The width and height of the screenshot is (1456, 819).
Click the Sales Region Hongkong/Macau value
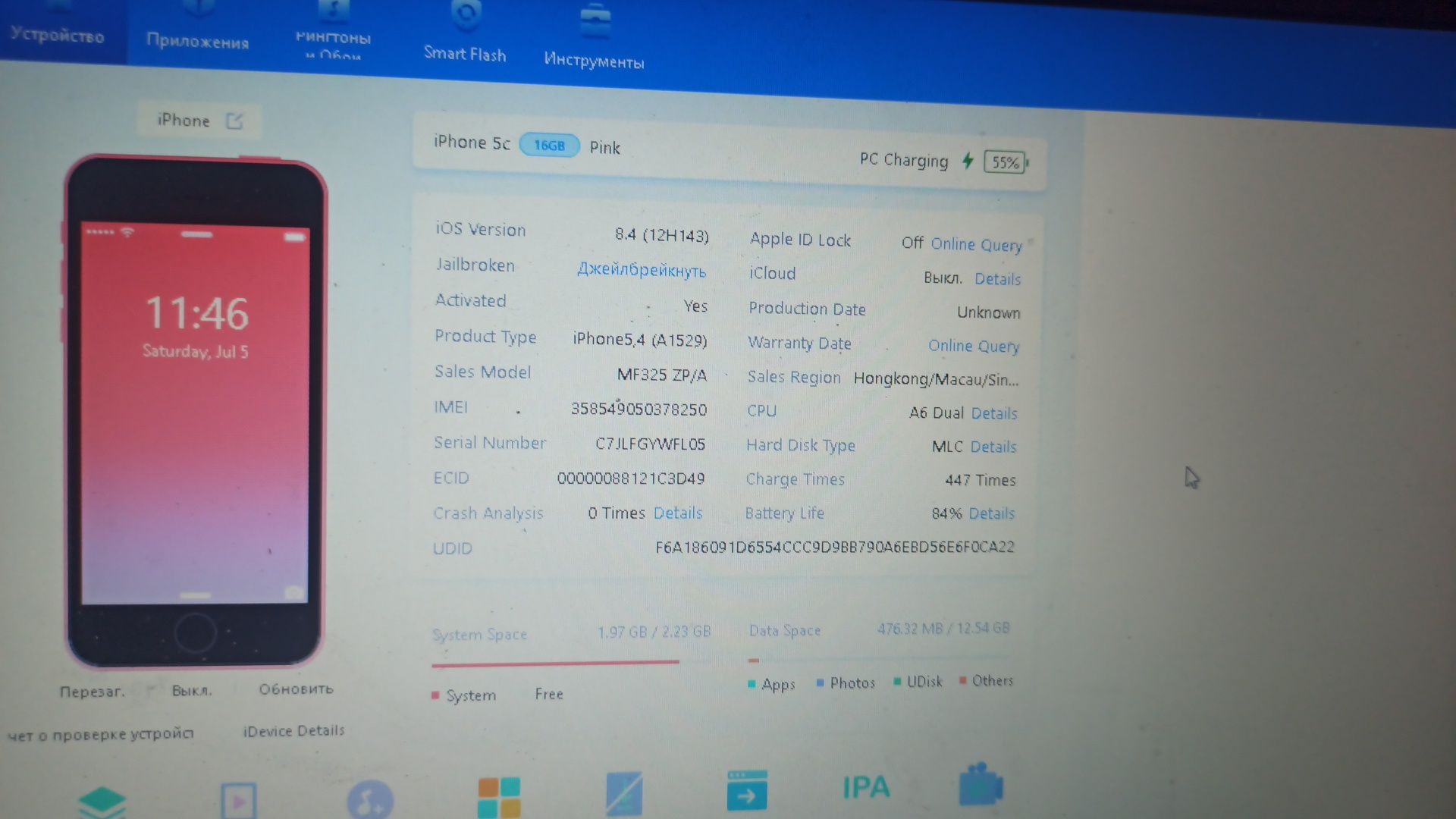[936, 379]
